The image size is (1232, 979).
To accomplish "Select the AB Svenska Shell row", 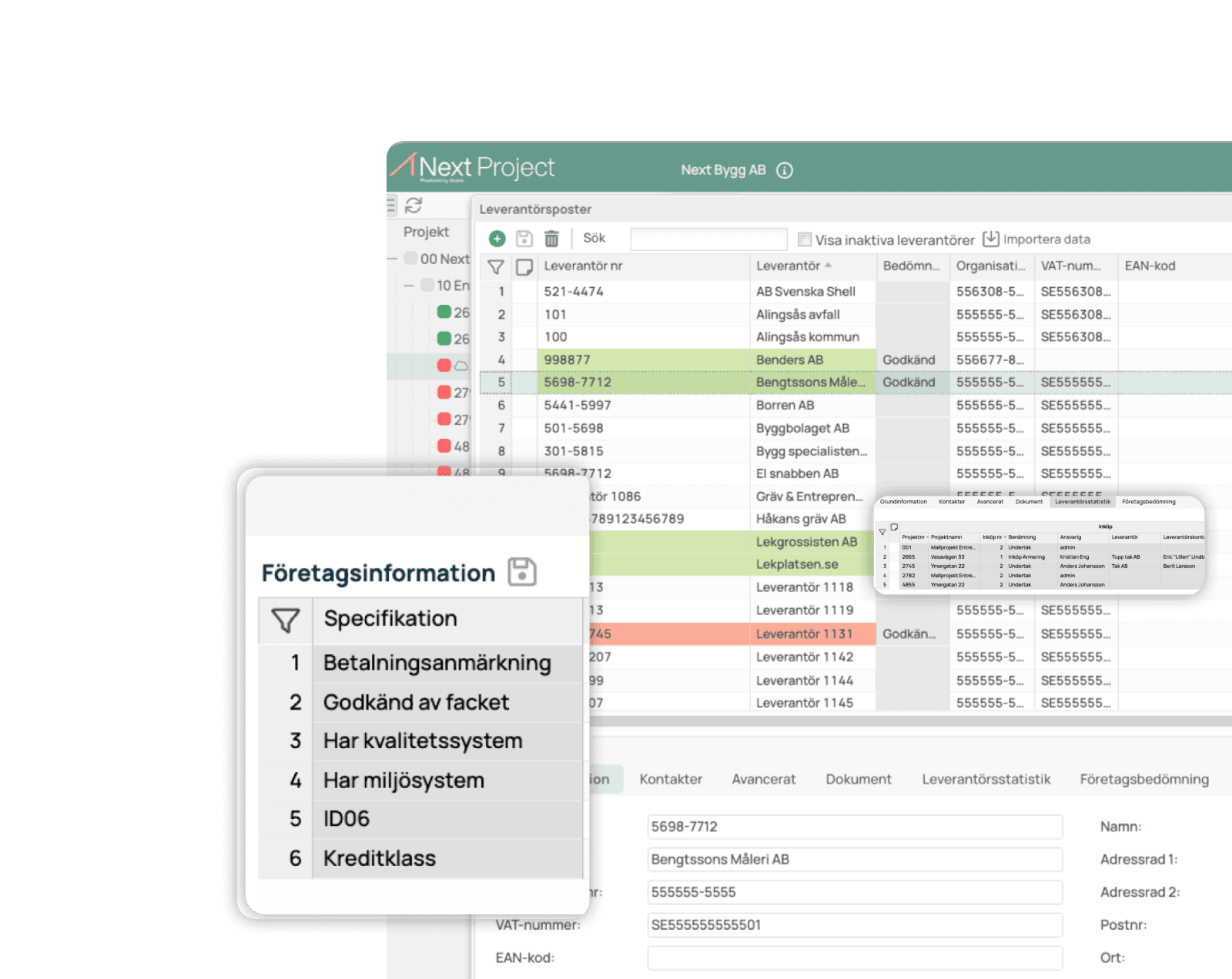I will click(x=855, y=292).
